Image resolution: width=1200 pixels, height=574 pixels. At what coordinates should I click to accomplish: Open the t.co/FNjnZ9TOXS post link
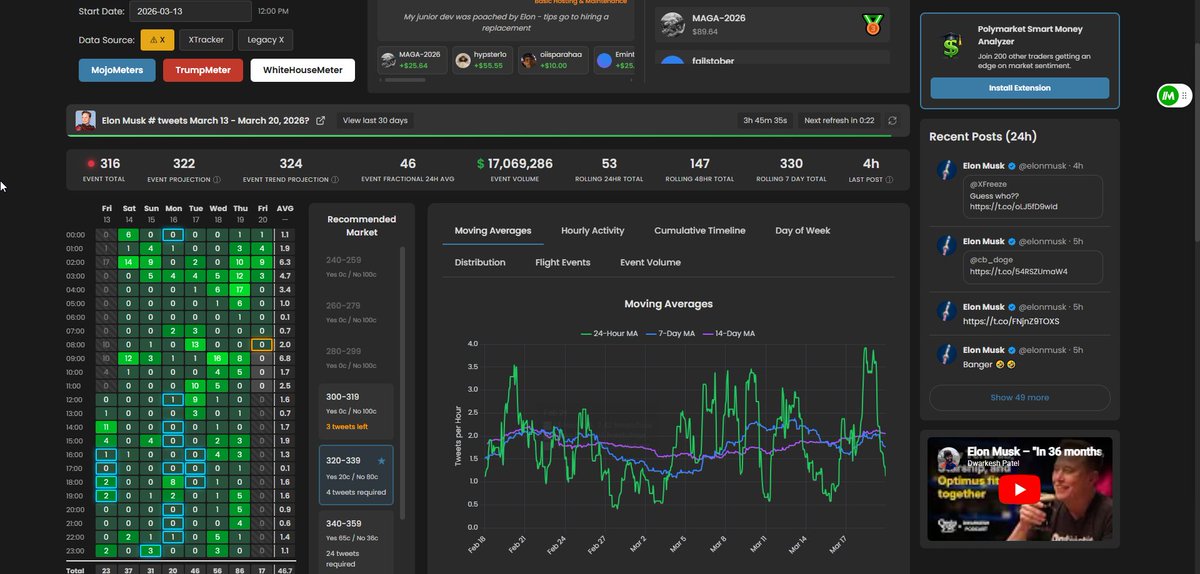point(1010,321)
